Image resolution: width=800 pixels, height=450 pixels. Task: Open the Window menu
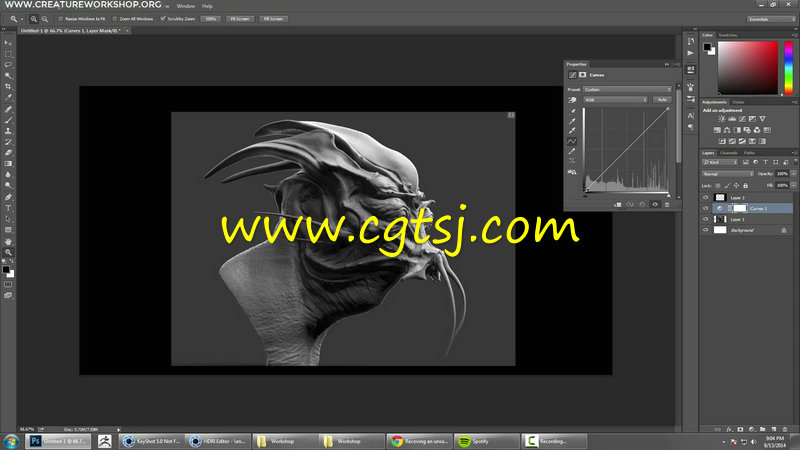186,6
